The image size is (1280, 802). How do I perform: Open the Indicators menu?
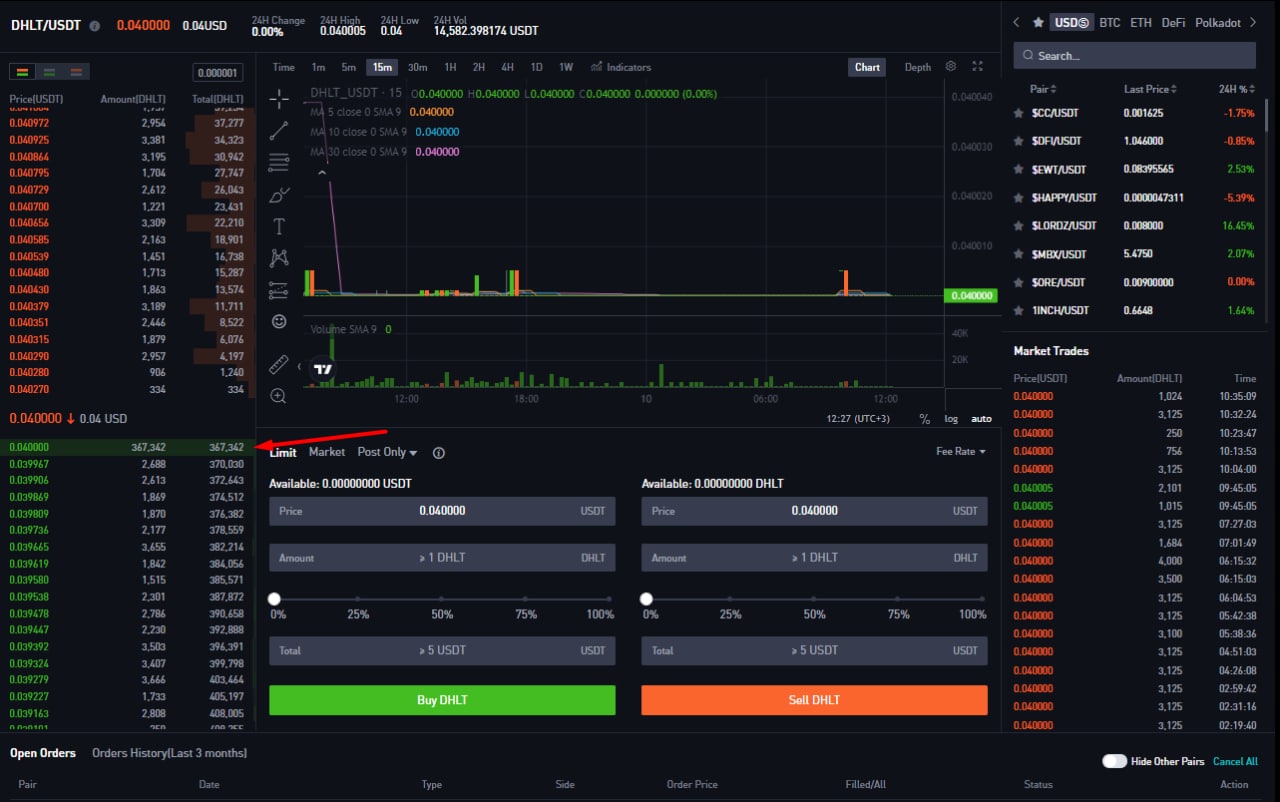[x=621, y=67]
